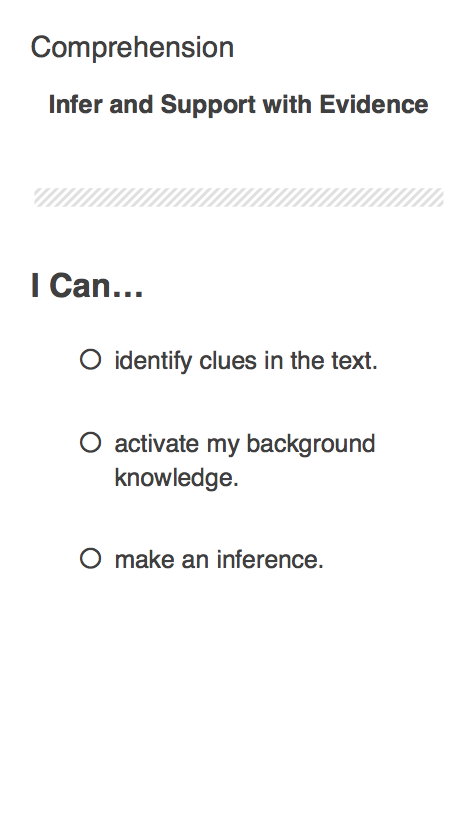This screenshot has width=475, height=832.
Task: Click the text identify clues in the text
Action: click(x=246, y=361)
